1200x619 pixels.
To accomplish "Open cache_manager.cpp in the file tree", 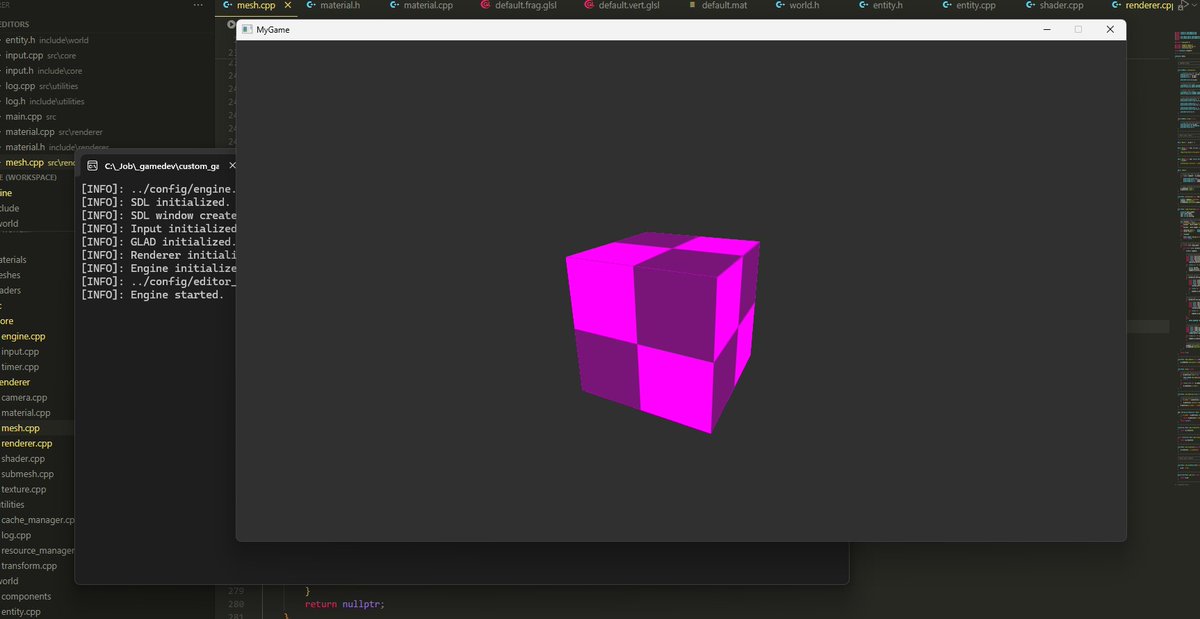I will coord(38,520).
